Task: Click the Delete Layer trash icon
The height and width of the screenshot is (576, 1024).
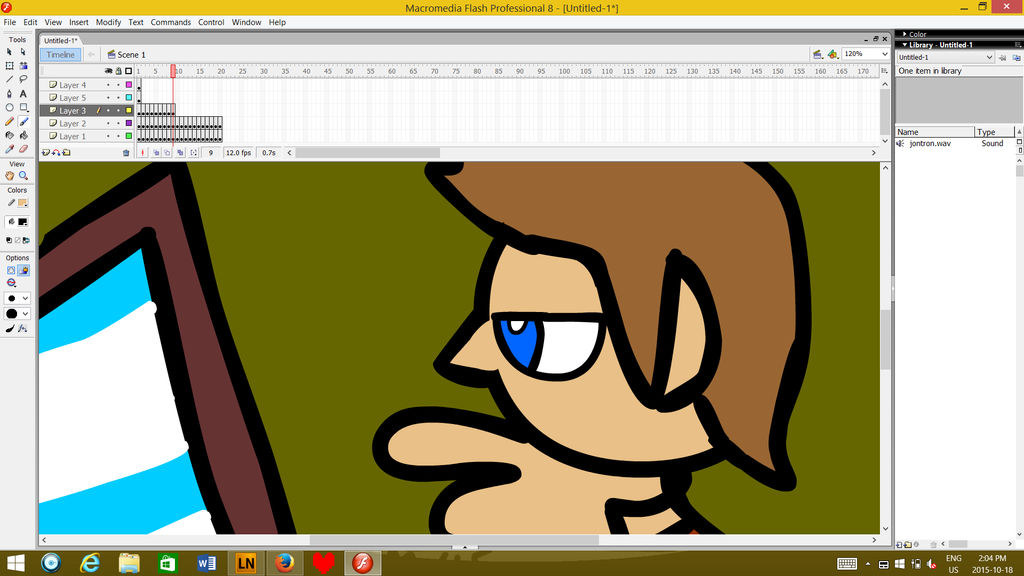Action: (126, 152)
